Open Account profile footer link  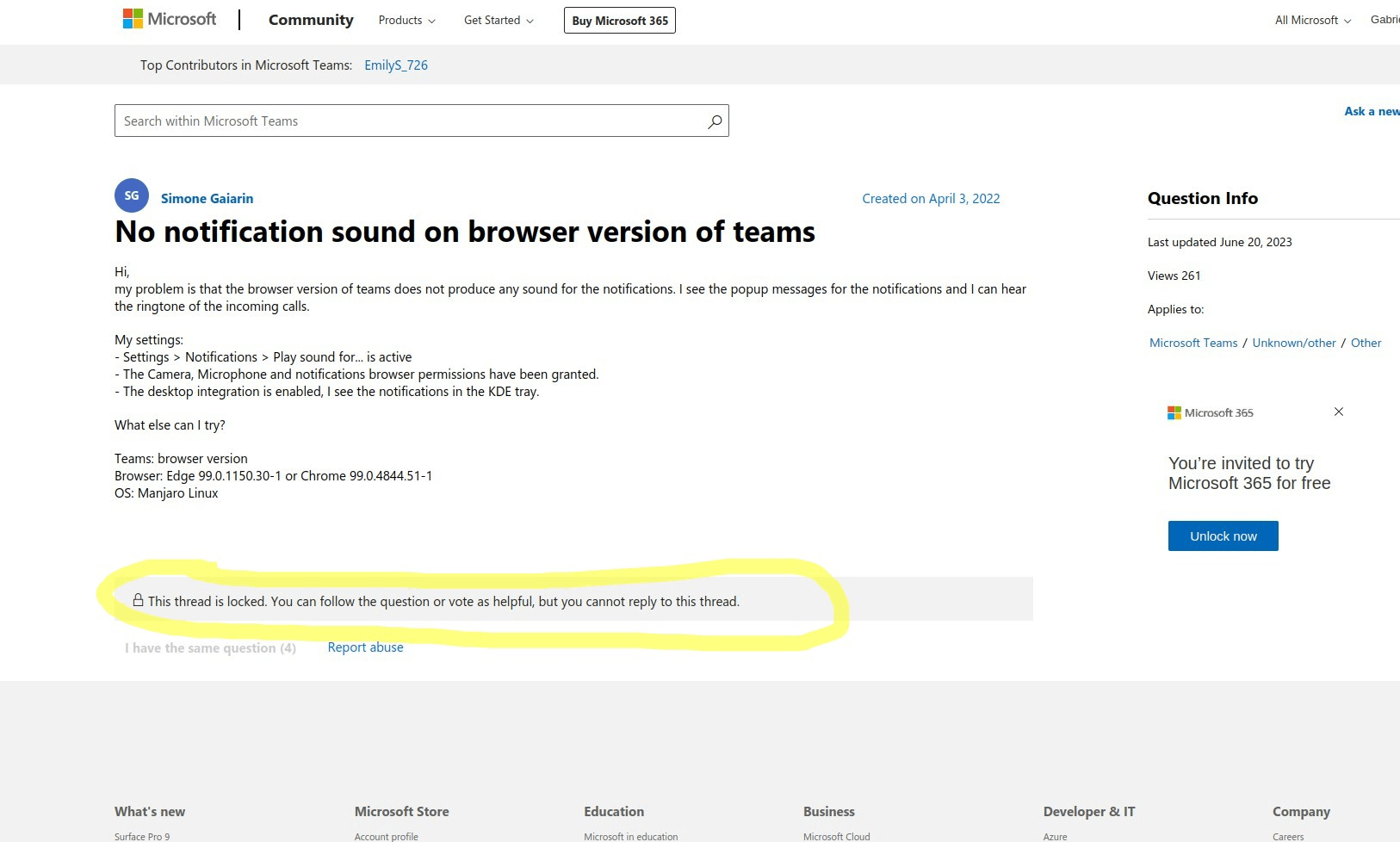tap(387, 837)
